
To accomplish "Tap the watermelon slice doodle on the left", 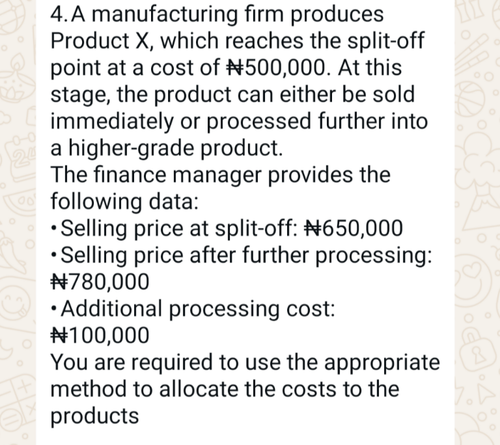I will coord(19,203).
